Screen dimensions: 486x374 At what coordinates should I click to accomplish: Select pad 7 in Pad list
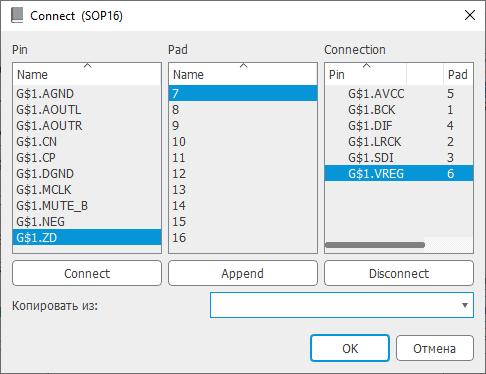(x=243, y=93)
